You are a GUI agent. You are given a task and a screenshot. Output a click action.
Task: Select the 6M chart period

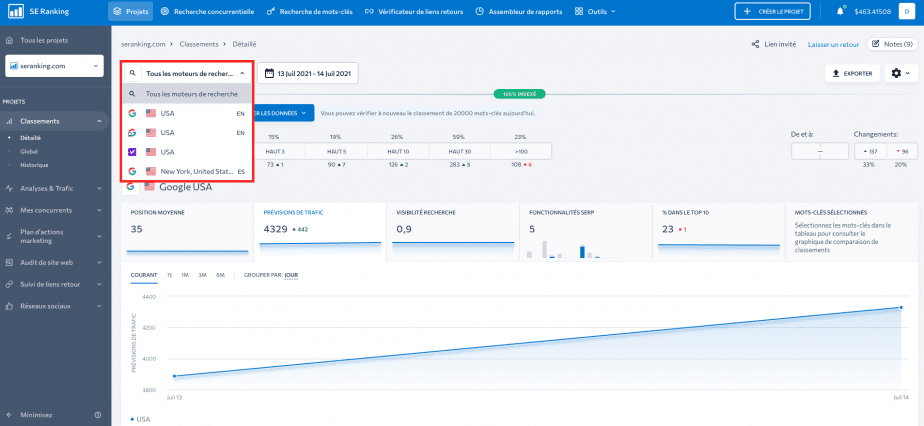[220, 275]
